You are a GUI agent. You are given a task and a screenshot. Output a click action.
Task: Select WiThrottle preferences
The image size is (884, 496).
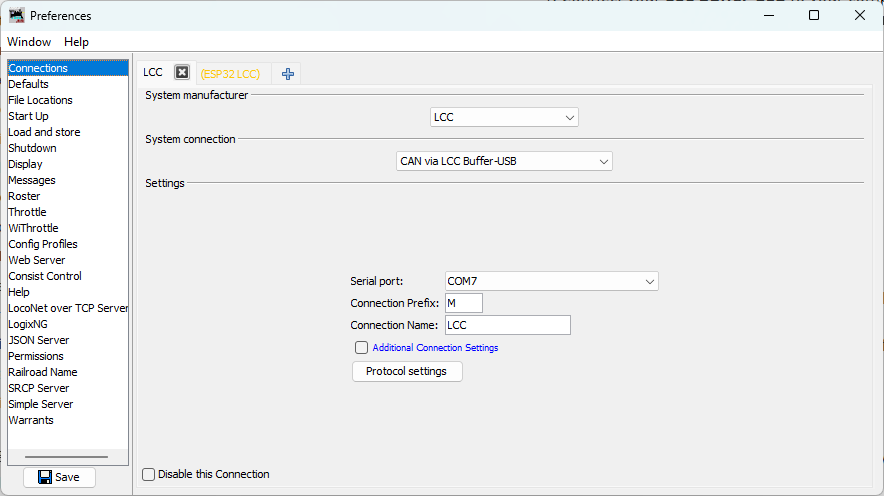68,228
